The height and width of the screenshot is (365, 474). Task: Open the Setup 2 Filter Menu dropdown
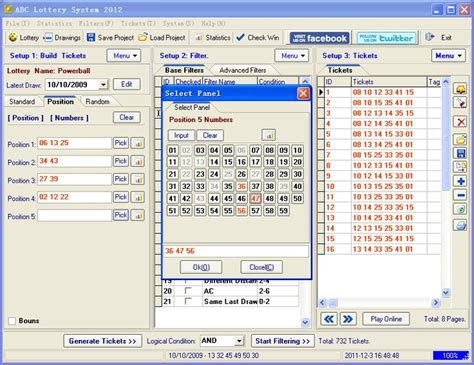point(292,56)
